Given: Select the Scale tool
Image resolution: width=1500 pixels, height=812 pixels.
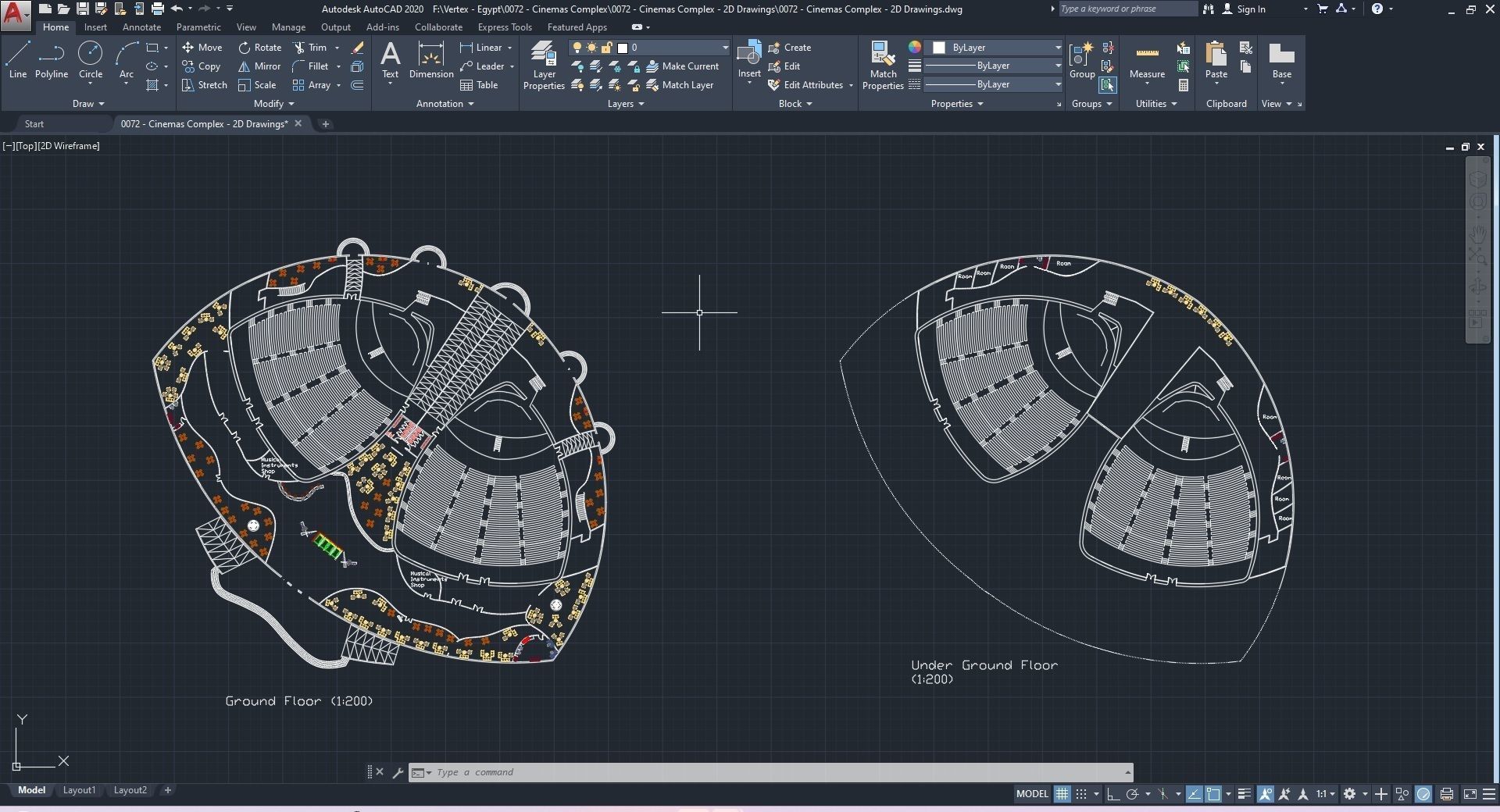Looking at the screenshot, I should (x=257, y=85).
